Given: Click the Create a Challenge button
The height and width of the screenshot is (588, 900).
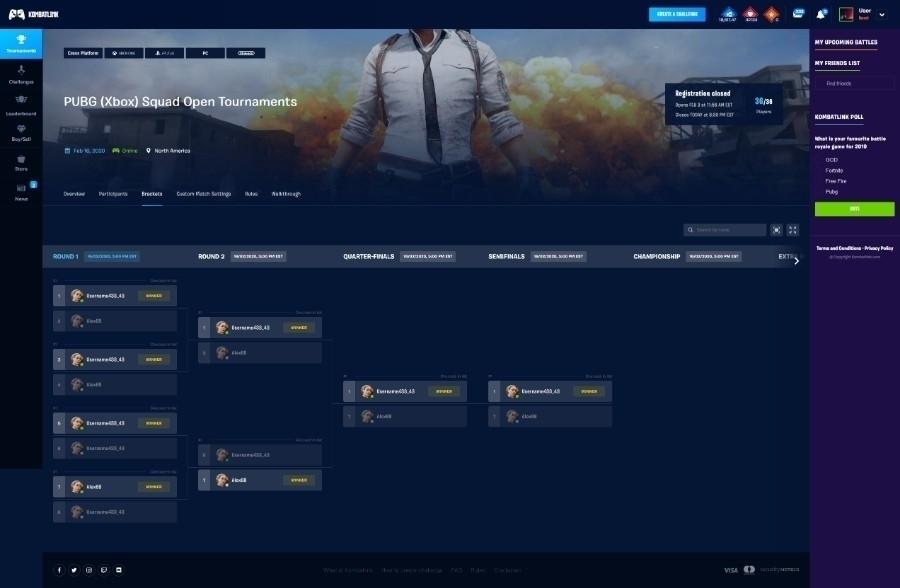Looking at the screenshot, I should pos(677,14).
